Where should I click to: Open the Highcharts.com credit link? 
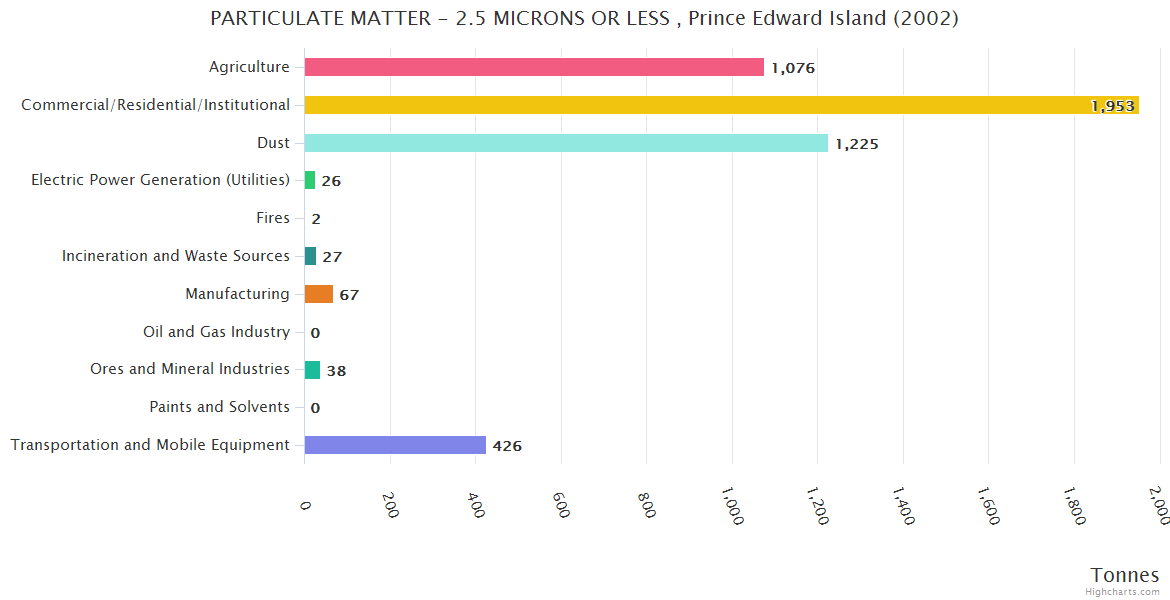[x=1124, y=592]
